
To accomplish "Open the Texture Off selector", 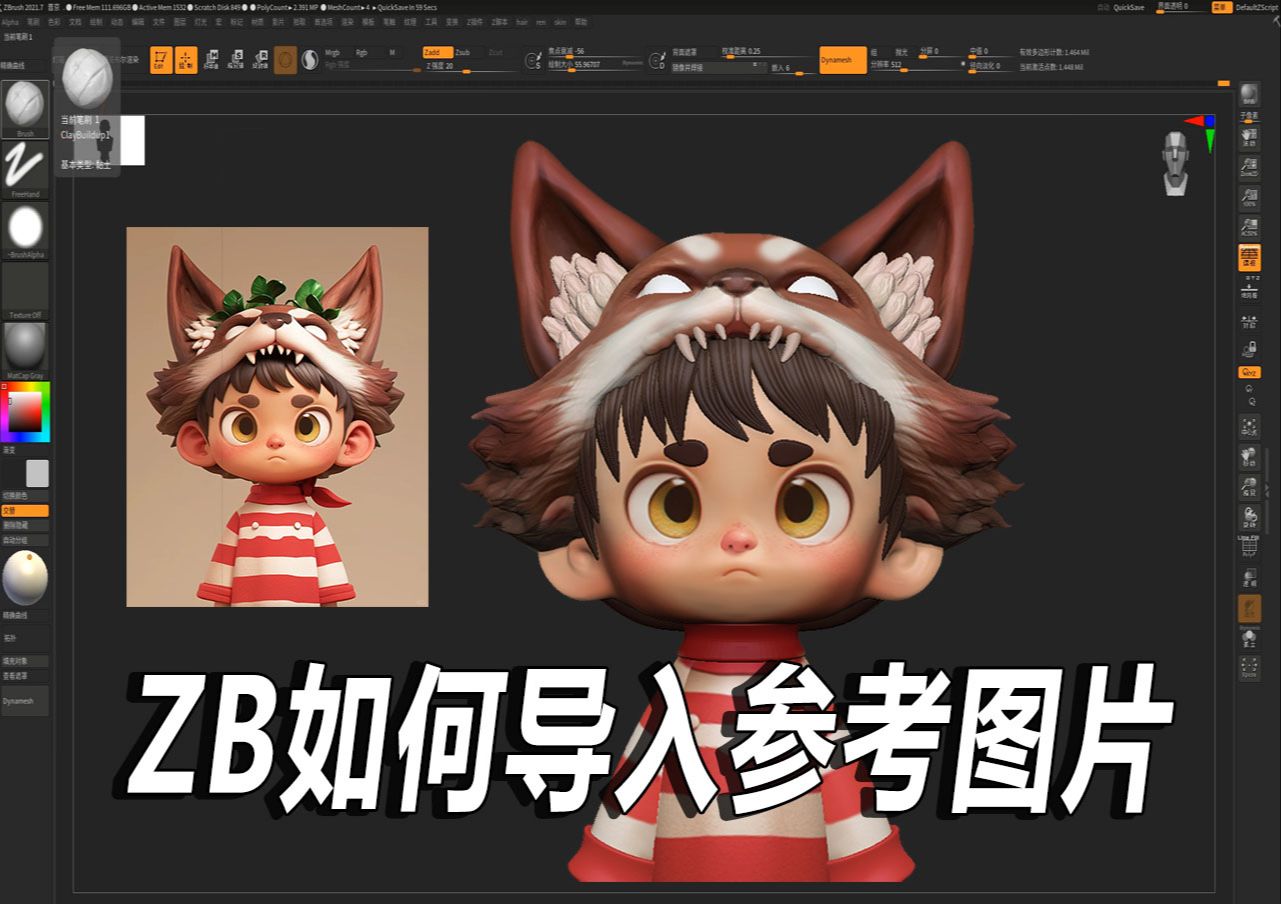I will pyautogui.click(x=25, y=291).
